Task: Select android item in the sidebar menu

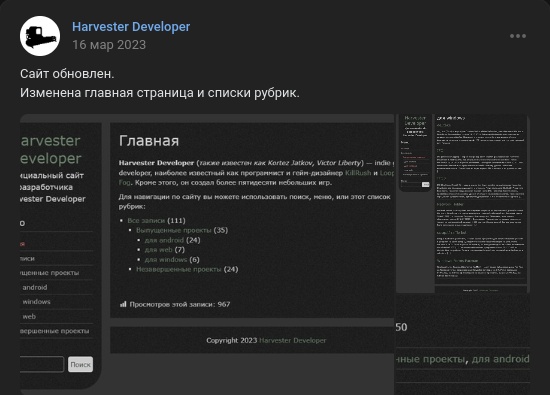Action: coord(35,287)
